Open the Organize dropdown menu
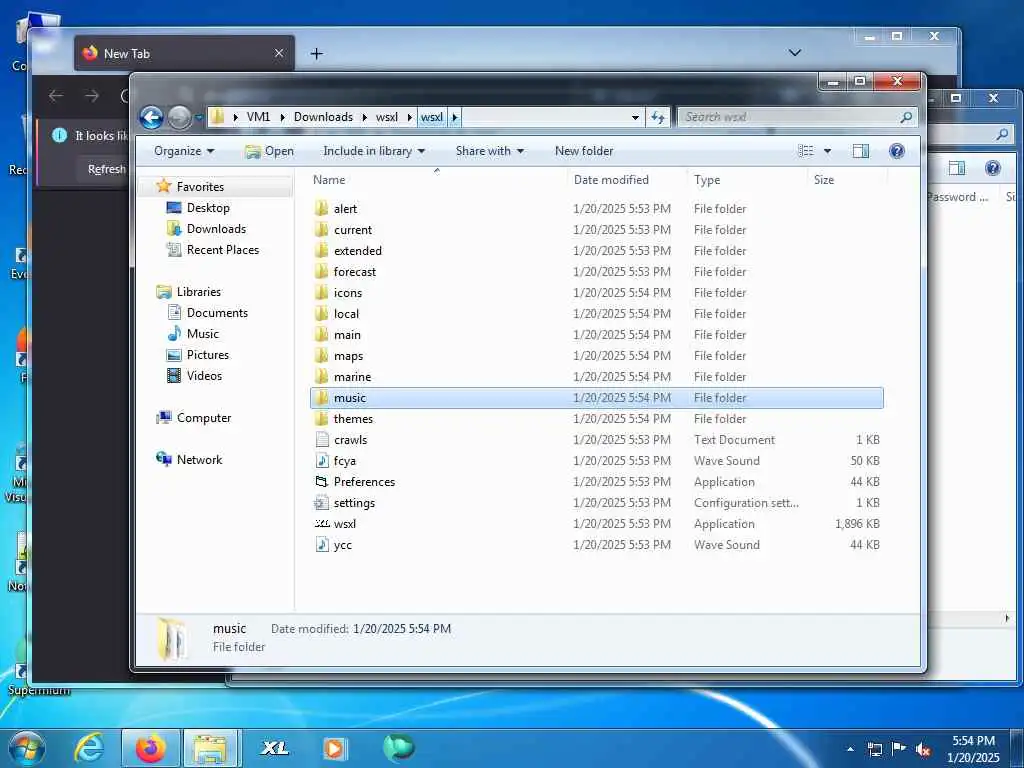The width and height of the screenshot is (1024, 768). [184, 151]
